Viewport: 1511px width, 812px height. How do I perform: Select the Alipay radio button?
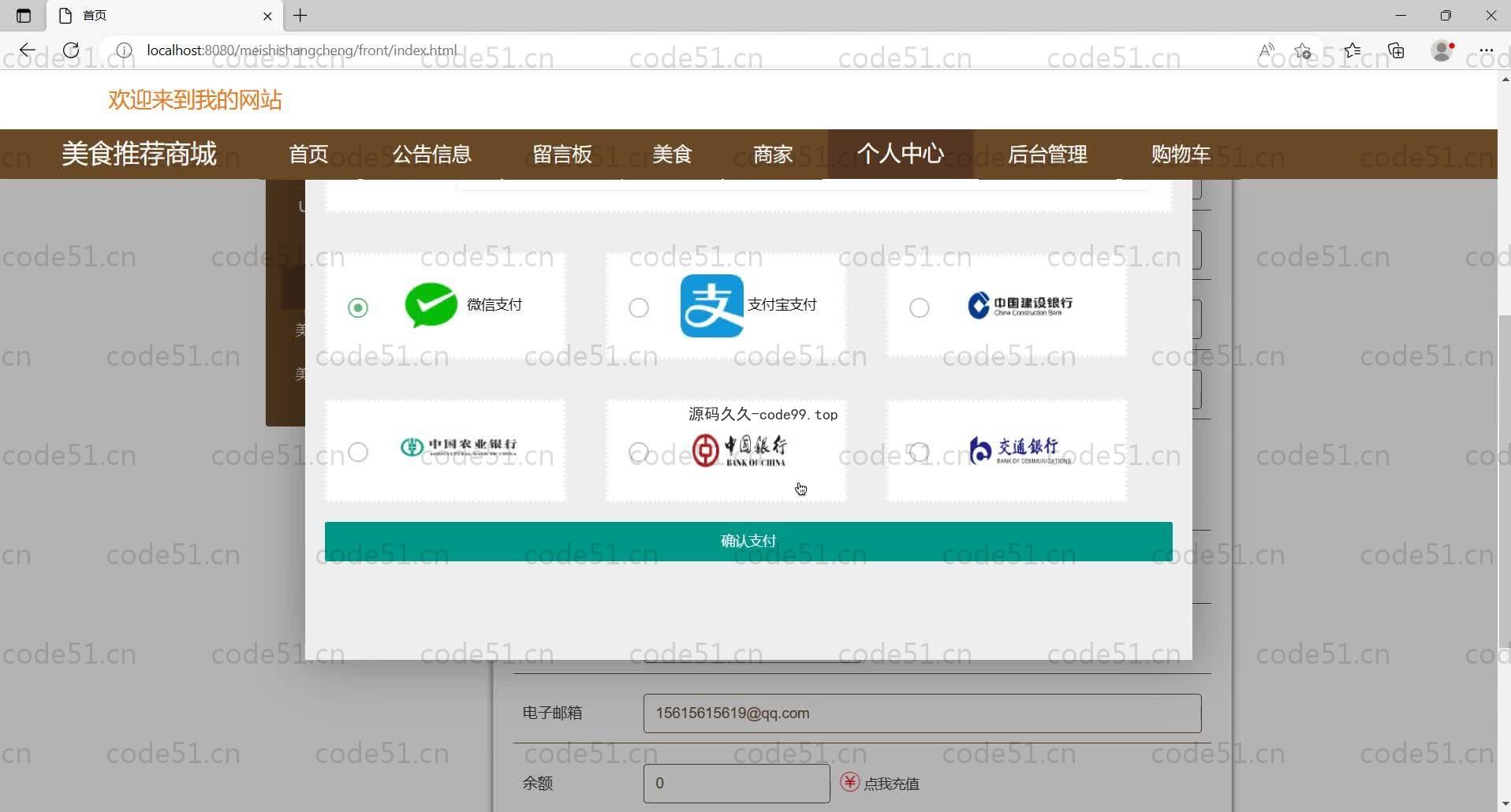pos(639,307)
